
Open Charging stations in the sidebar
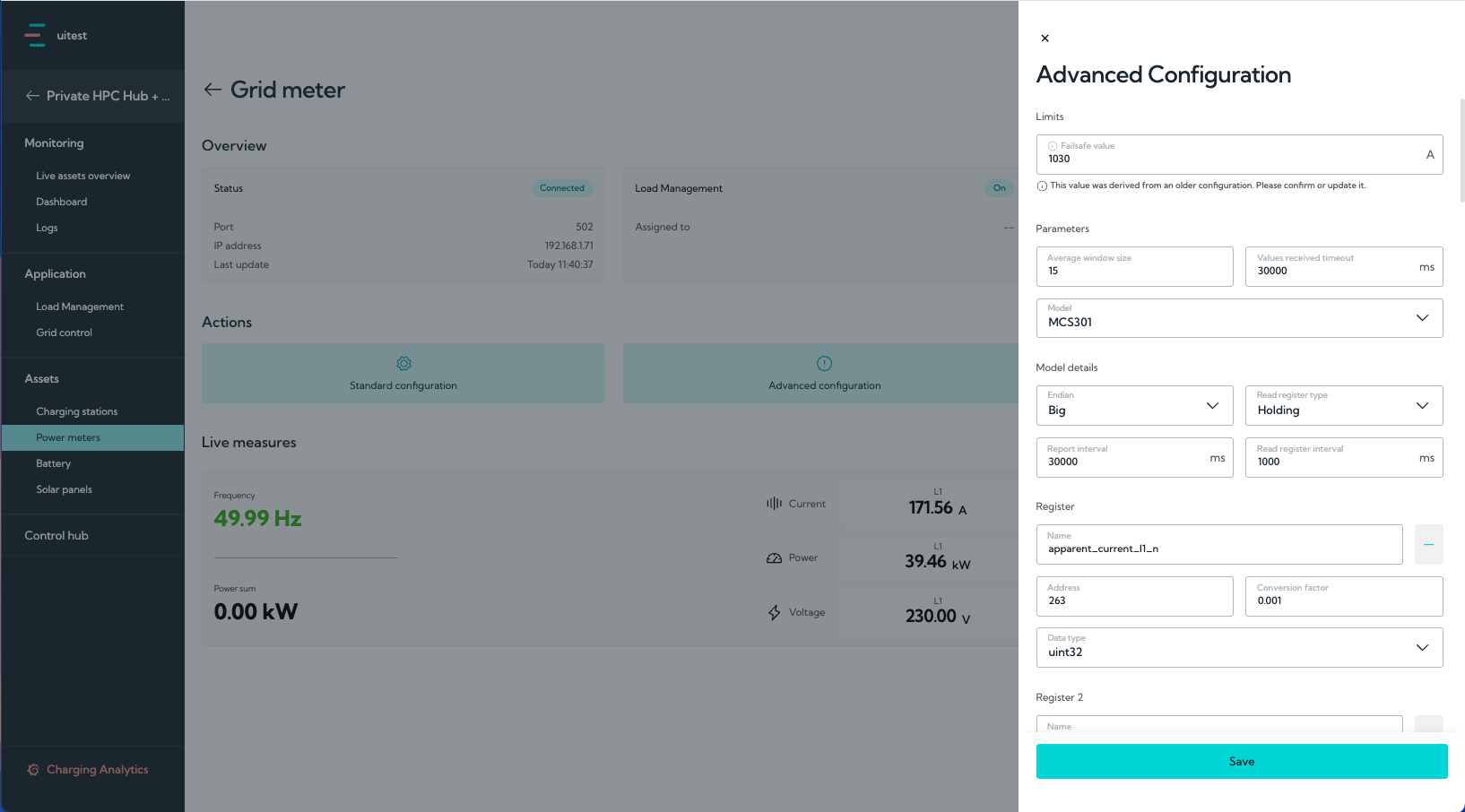76,411
